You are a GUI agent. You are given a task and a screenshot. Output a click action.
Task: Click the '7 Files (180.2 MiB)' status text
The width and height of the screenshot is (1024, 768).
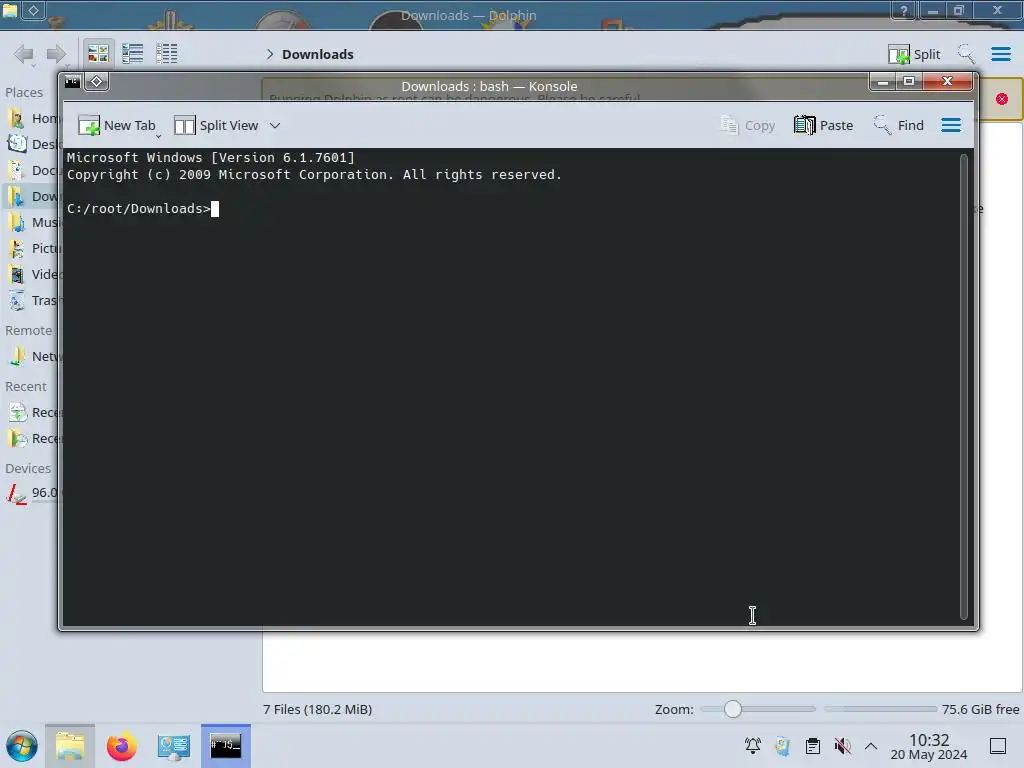[317, 709]
